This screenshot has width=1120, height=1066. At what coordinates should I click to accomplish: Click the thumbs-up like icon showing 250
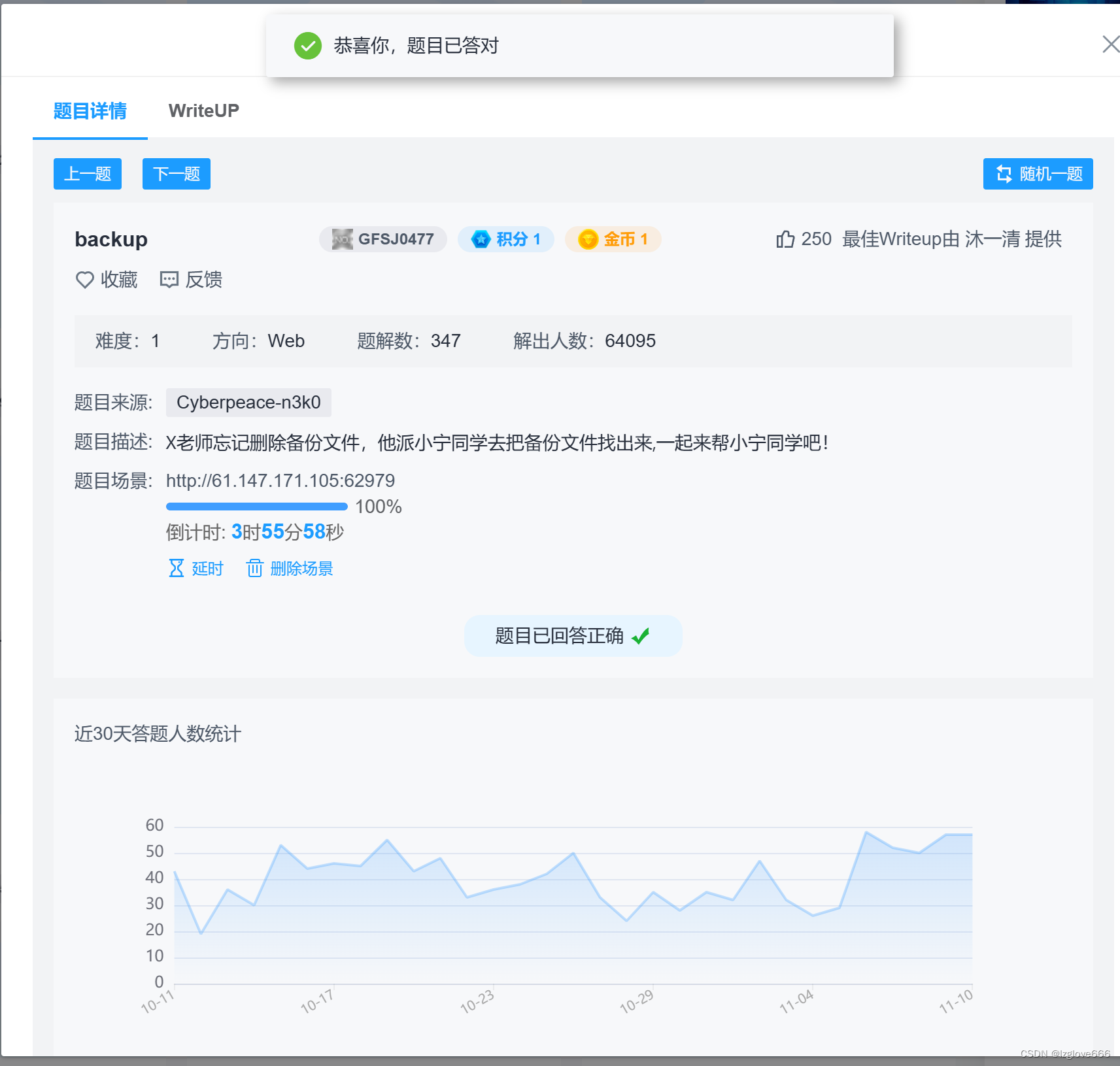(x=785, y=239)
